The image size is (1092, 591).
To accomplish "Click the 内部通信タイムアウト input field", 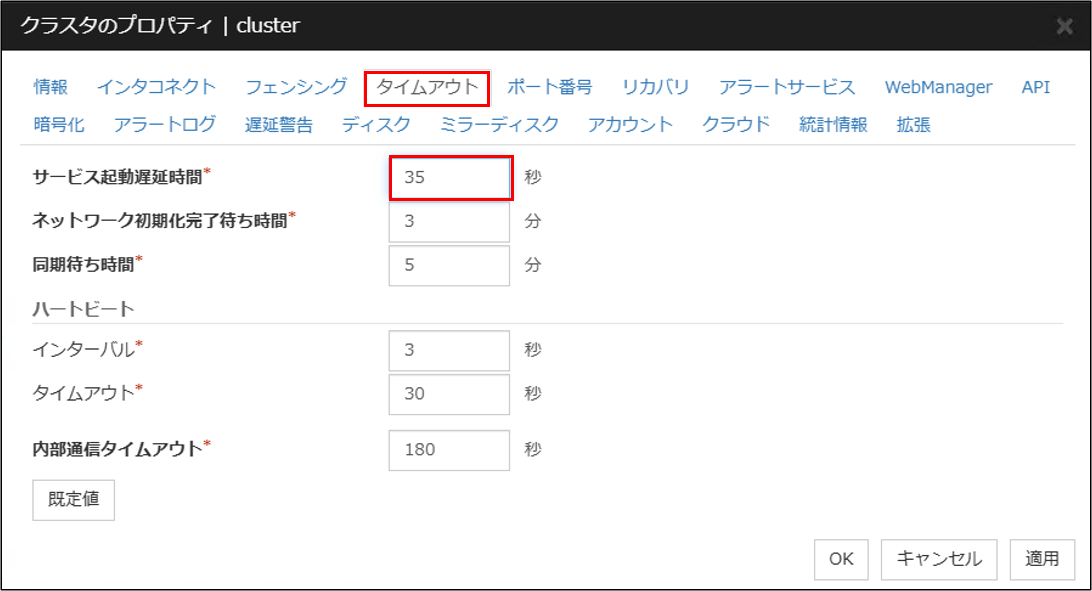I will pos(449,449).
